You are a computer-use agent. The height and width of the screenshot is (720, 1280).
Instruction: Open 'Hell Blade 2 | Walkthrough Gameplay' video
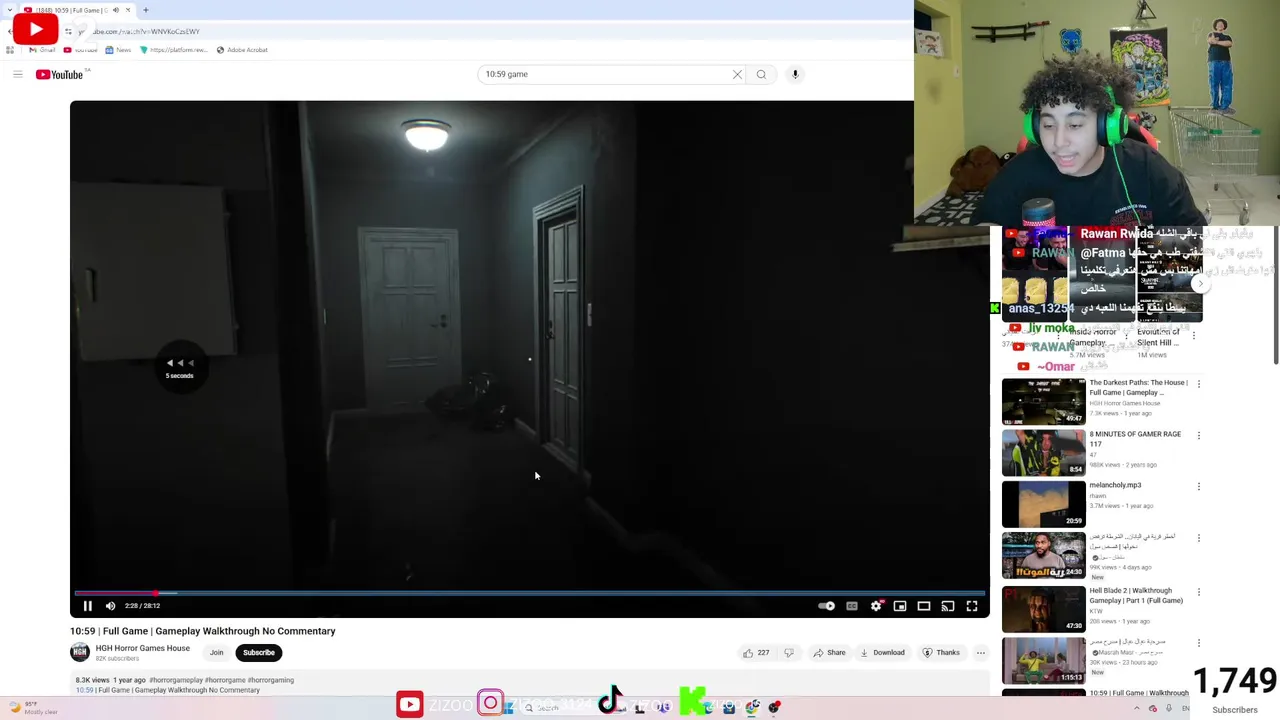[1136, 596]
